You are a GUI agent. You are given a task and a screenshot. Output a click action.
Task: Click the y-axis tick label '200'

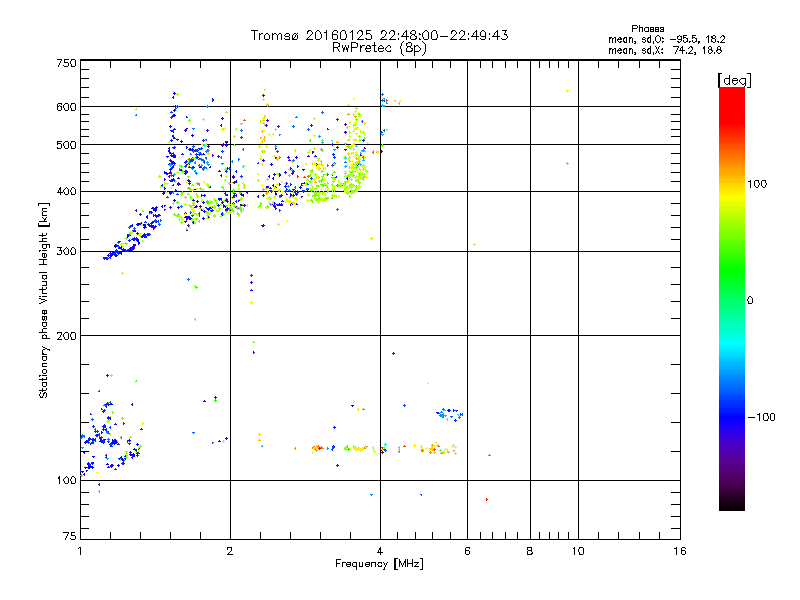(x=66, y=336)
